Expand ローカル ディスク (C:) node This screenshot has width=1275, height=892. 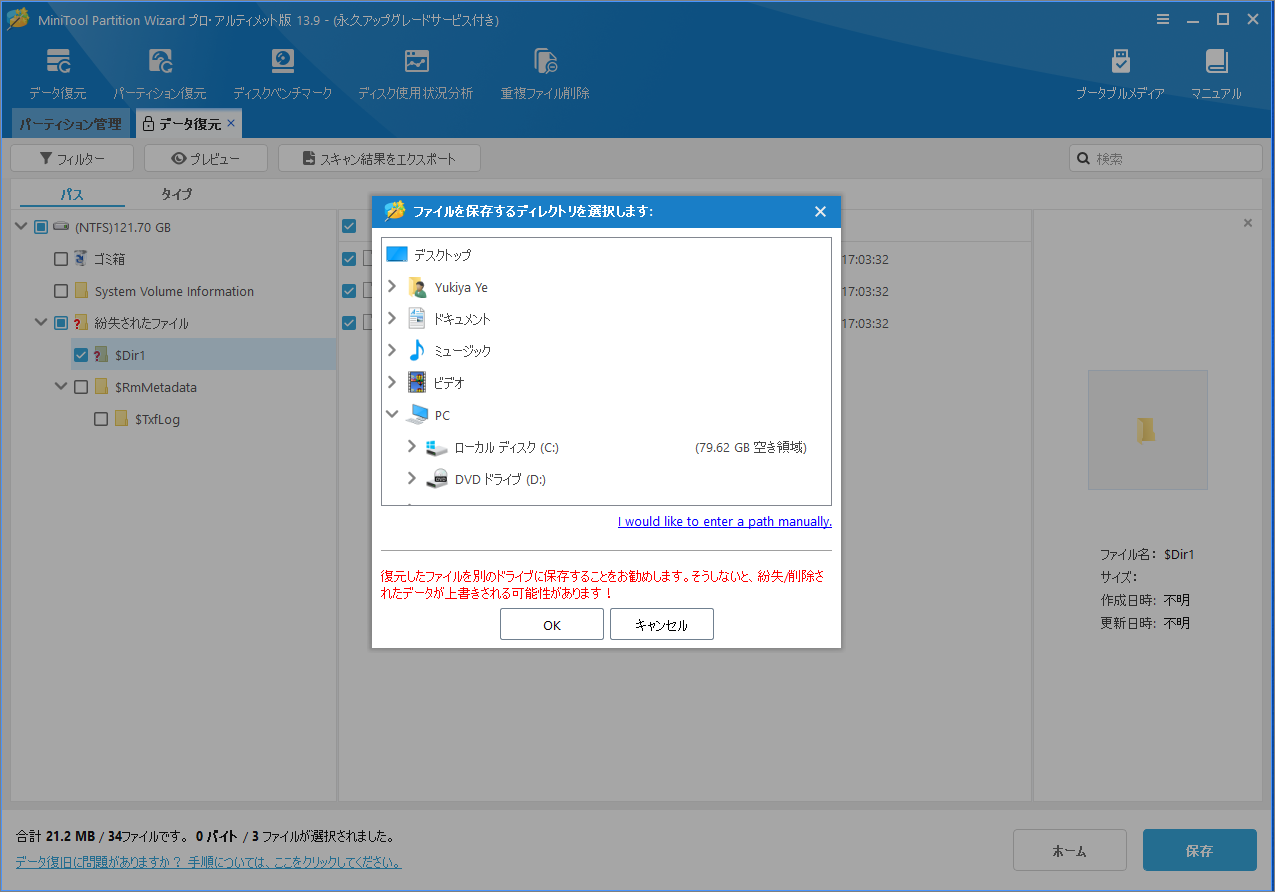[x=411, y=447]
